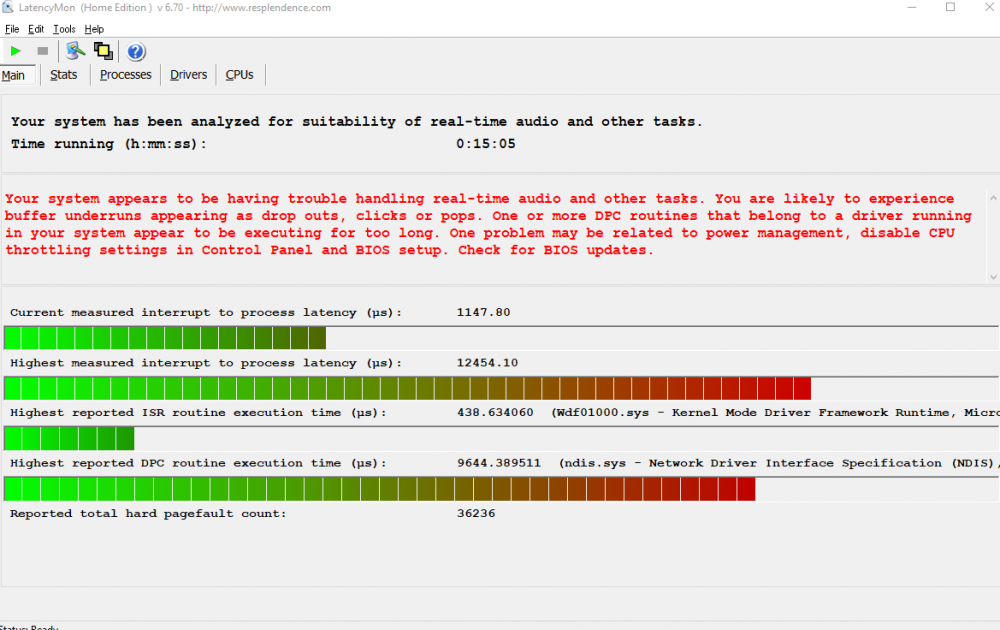The width and height of the screenshot is (1000, 630).
Task: Click the 'Highest reported DPC routine execution time' label
Action: pyautogui.click(x=198, y=463)
